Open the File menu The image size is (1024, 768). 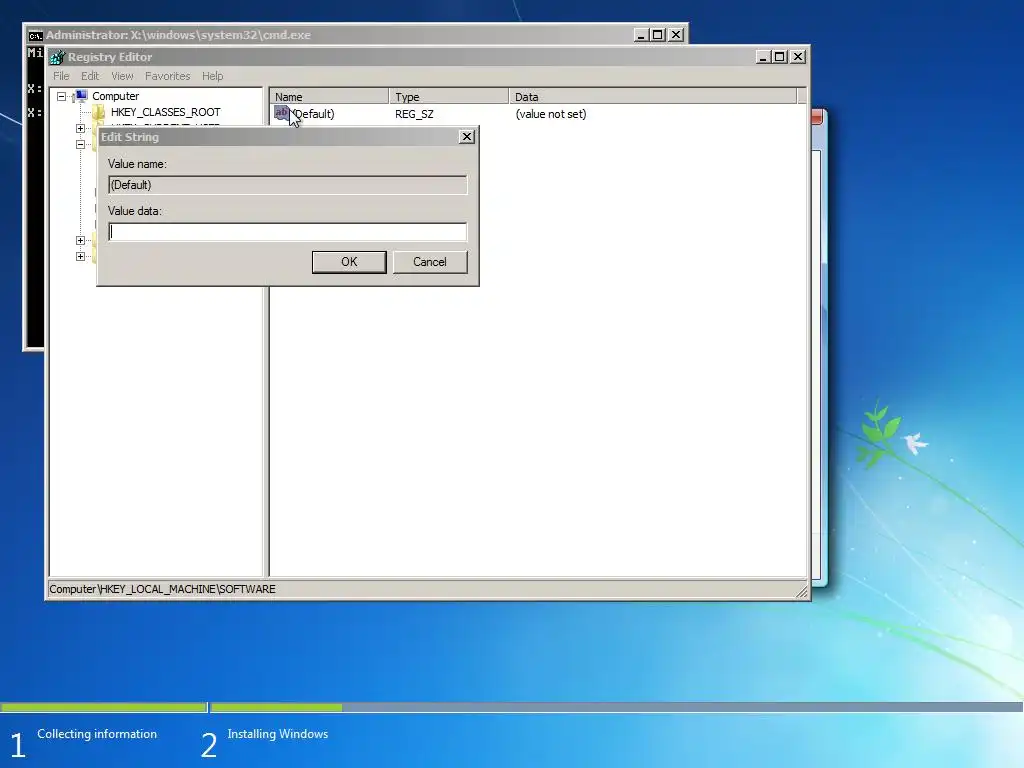[61, 76]
